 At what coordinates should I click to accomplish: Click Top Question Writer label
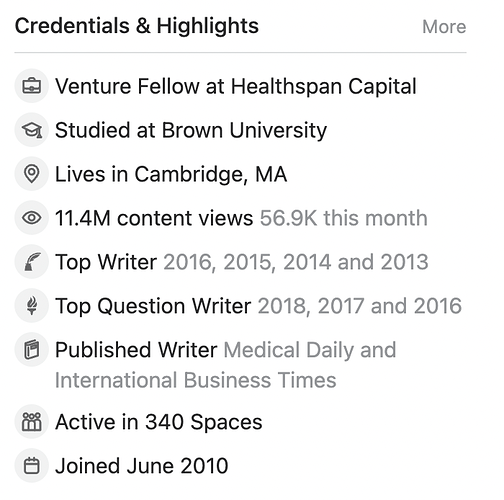[153, 306]
